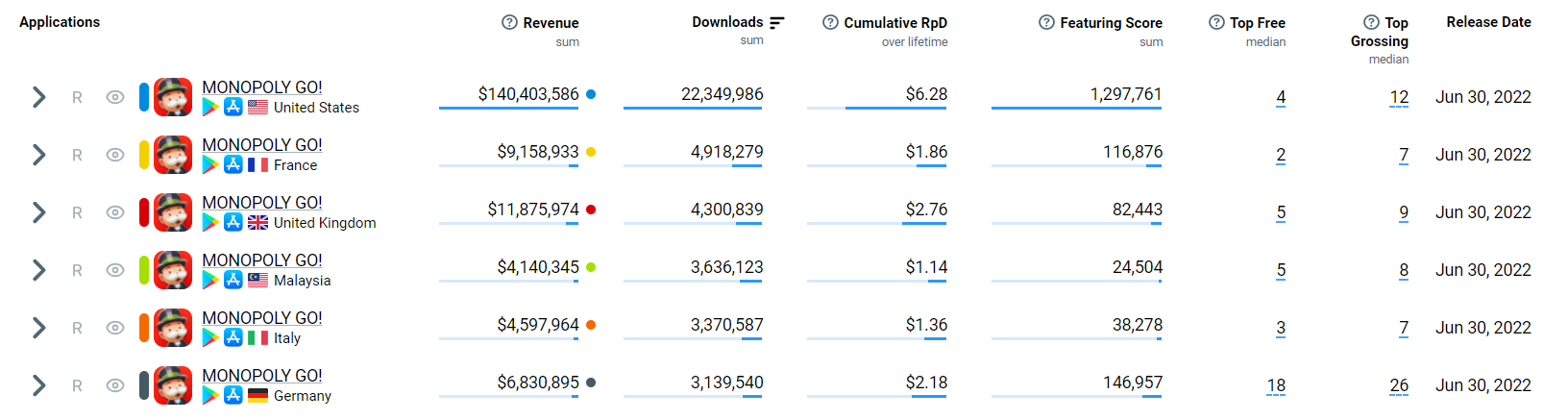Open the MONOPOLY GO! link for Malaysia

[262, 260]
